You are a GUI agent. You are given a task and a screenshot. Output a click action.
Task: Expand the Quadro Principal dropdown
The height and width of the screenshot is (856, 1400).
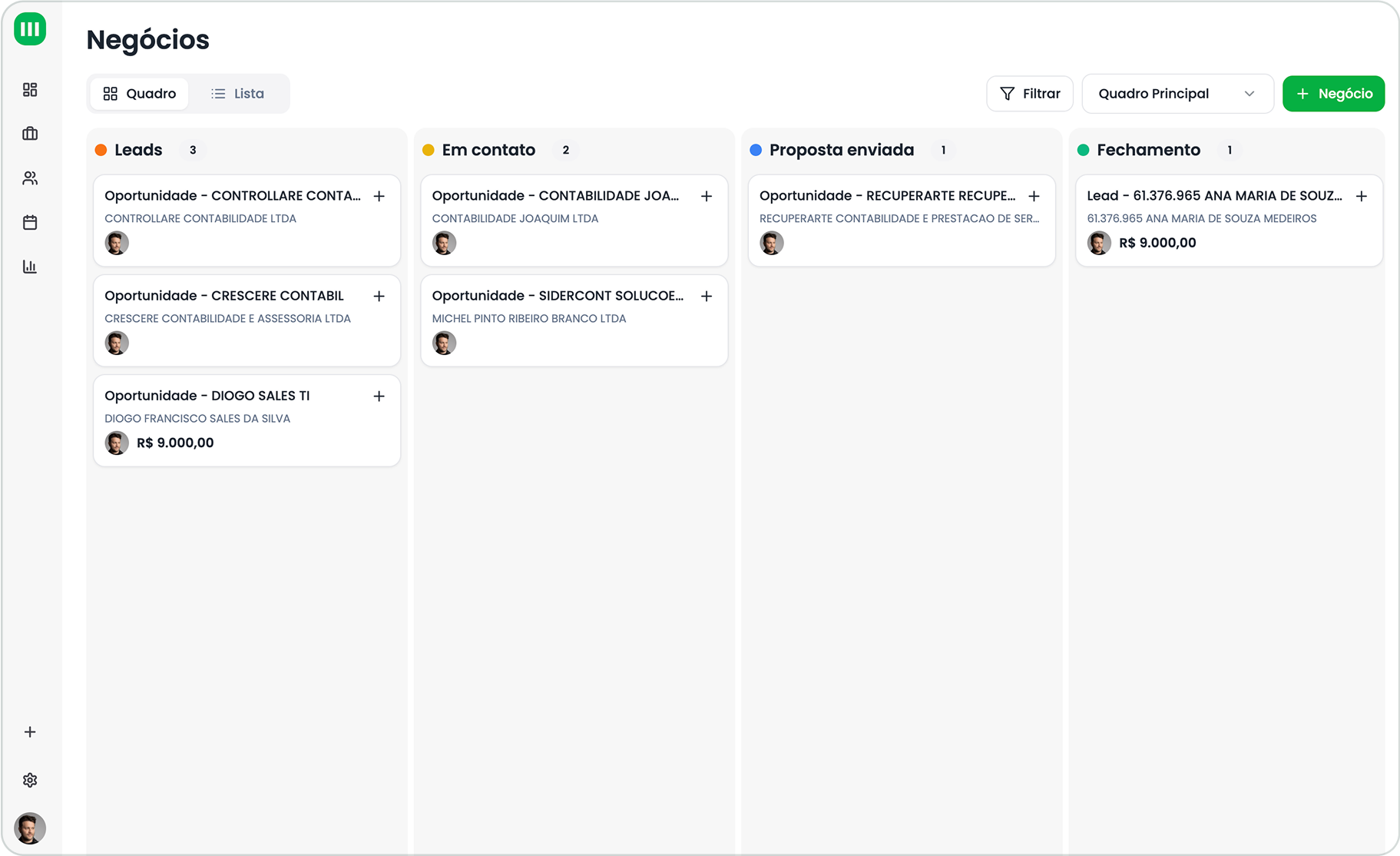(1177, 94)
